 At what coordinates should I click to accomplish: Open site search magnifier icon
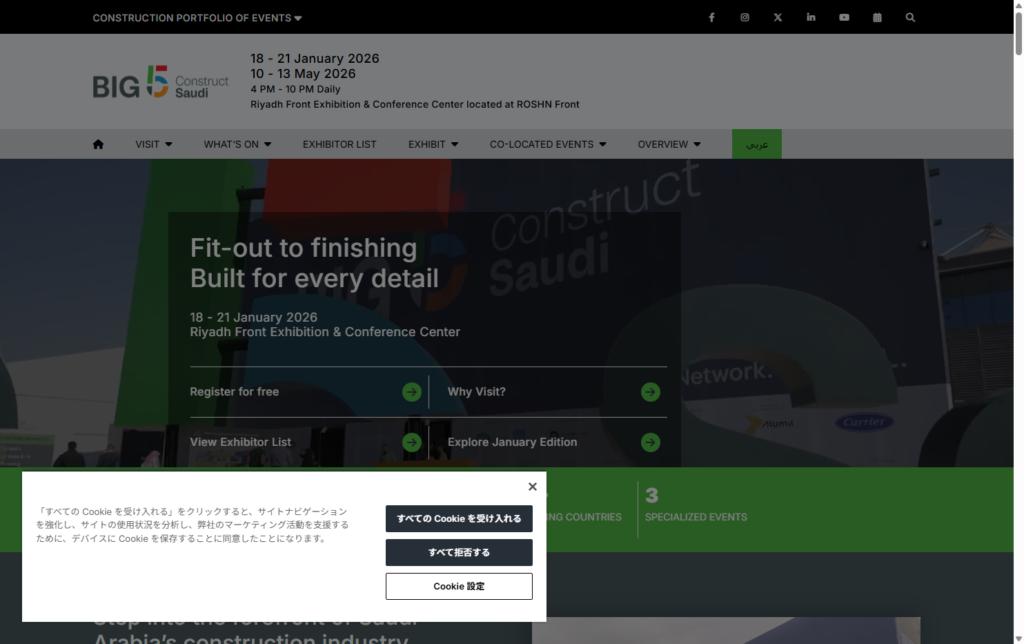pyautogui.click(x=910, y=17)
